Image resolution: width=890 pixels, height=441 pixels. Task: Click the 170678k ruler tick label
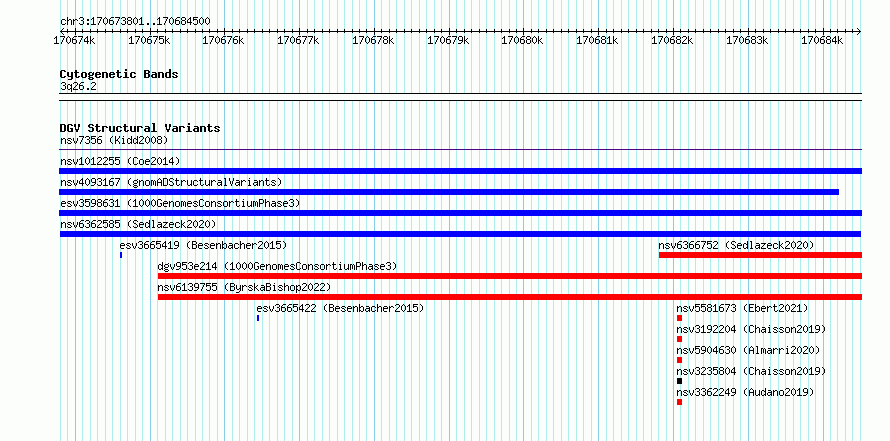(x=373, y=40)
